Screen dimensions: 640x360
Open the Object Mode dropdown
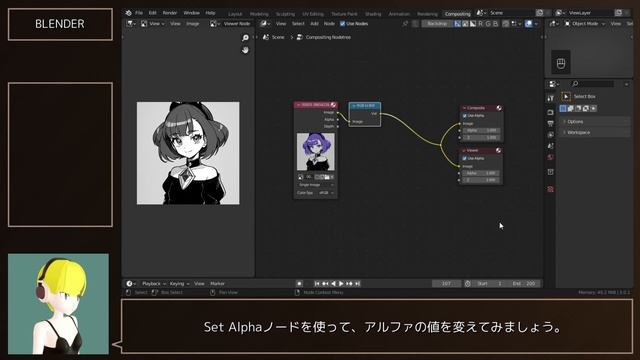585,24
